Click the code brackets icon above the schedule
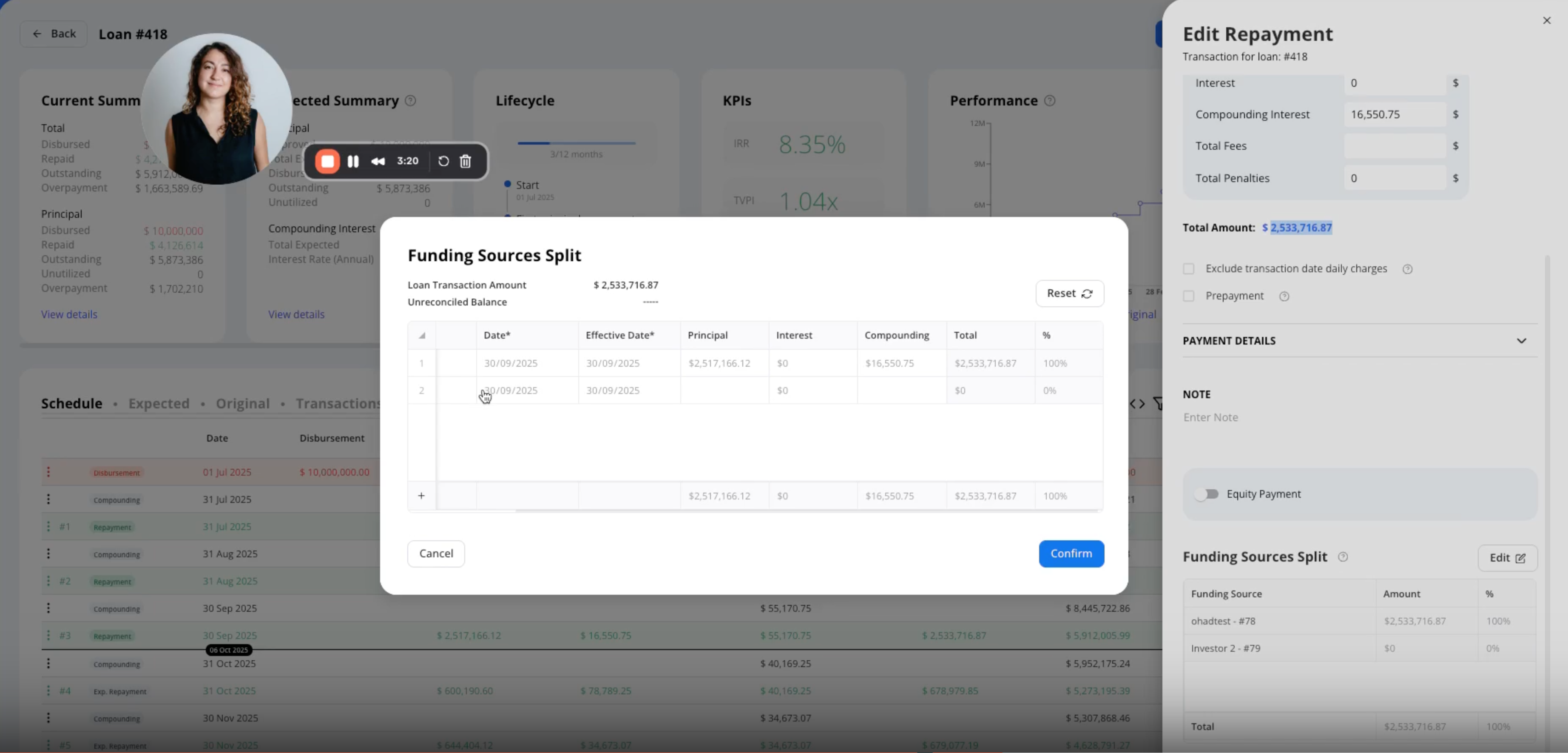1568x753 pixels. pyautogui.click(x=1137, y=404)
